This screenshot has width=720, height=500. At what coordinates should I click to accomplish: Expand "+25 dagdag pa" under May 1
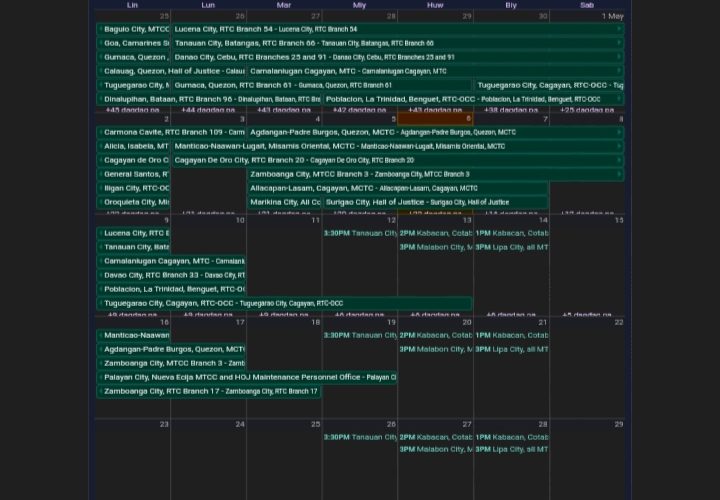tap(587, 109)
